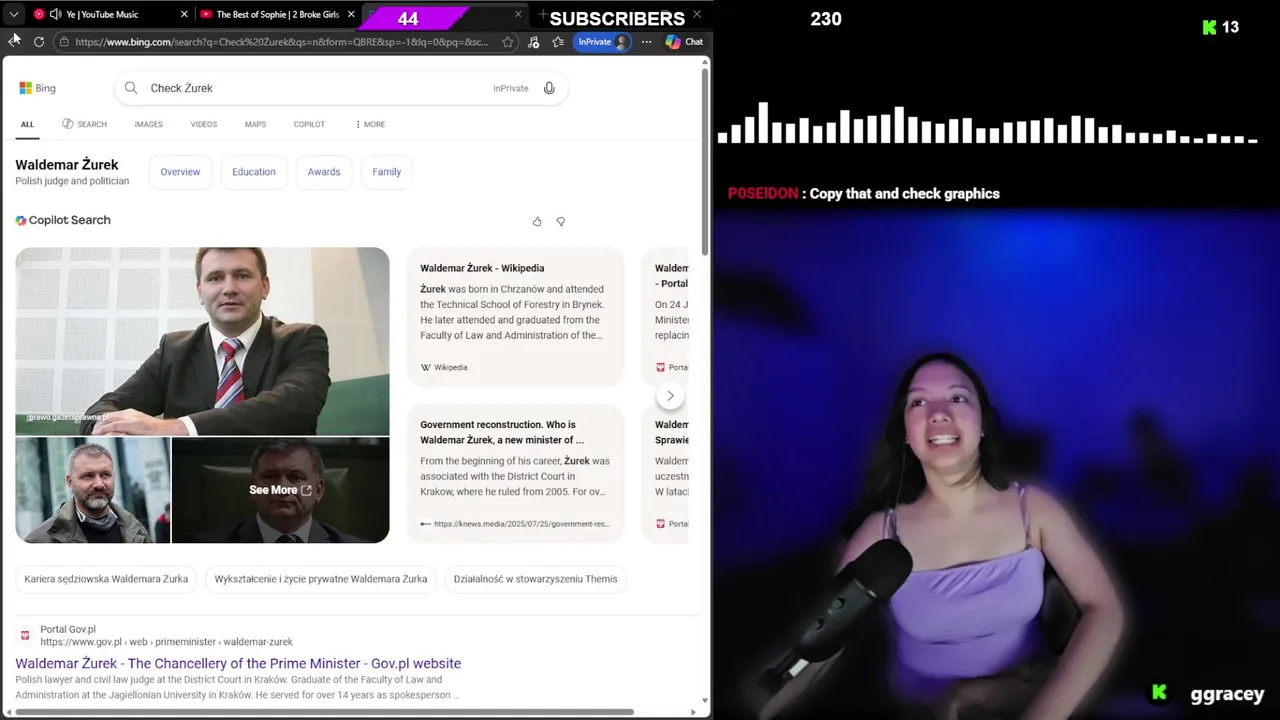Click the gov.pl breadcrumb URL
This screenshot has height=720, width=1280.
pos(166,642)
